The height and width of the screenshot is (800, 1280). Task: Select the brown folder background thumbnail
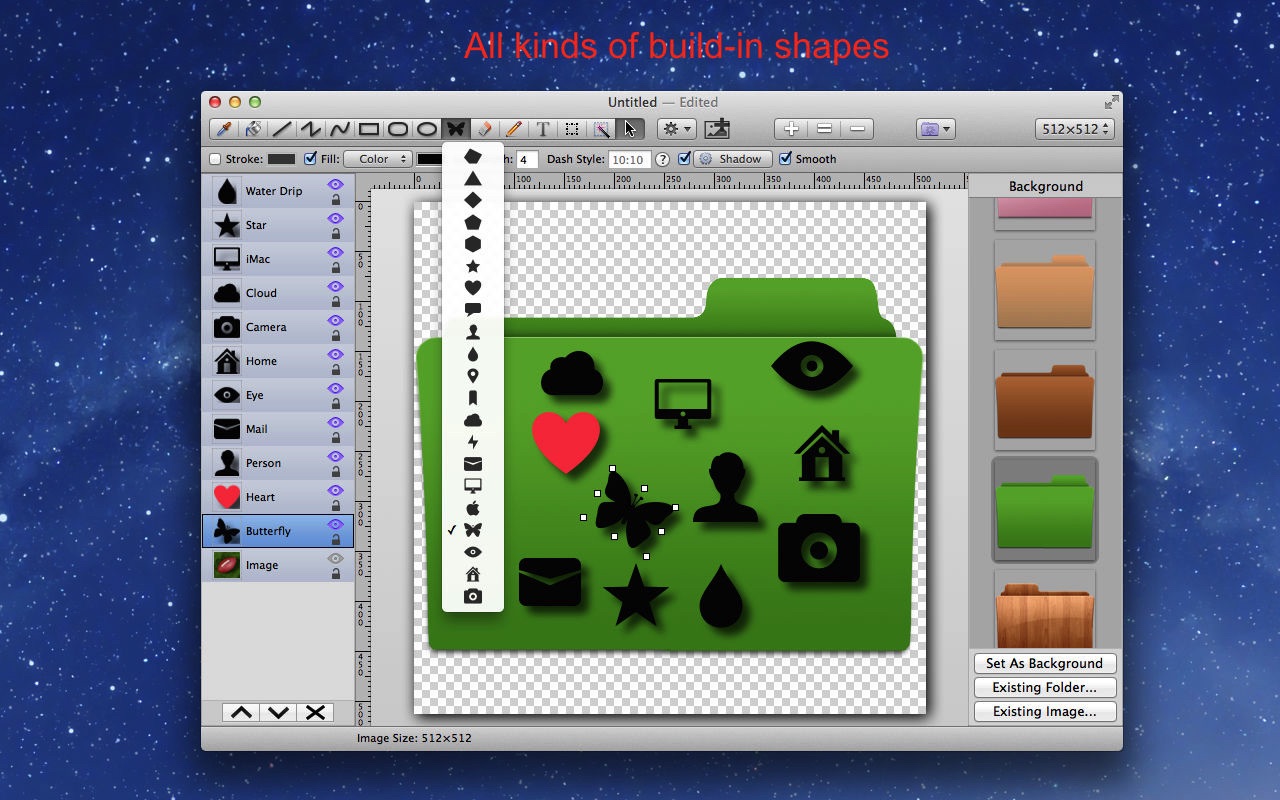[x=1044, y=402]
